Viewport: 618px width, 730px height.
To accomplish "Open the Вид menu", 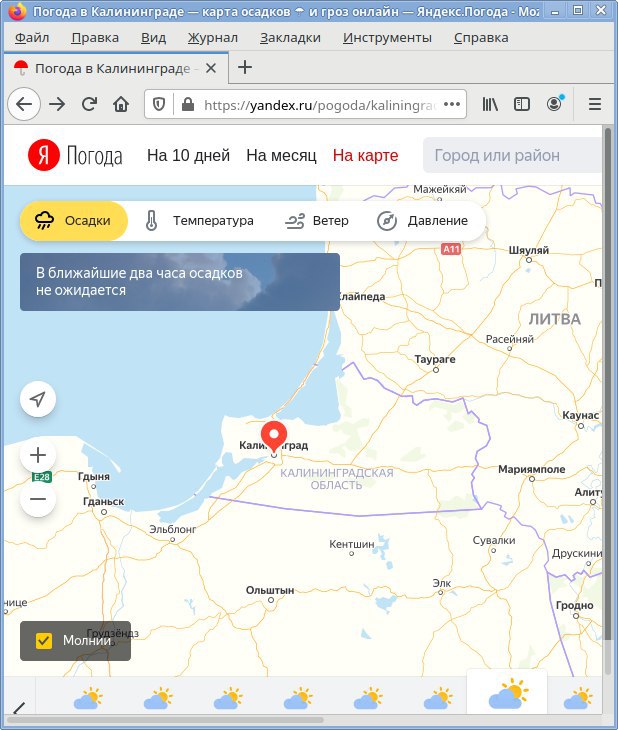I will click(153, 37).
